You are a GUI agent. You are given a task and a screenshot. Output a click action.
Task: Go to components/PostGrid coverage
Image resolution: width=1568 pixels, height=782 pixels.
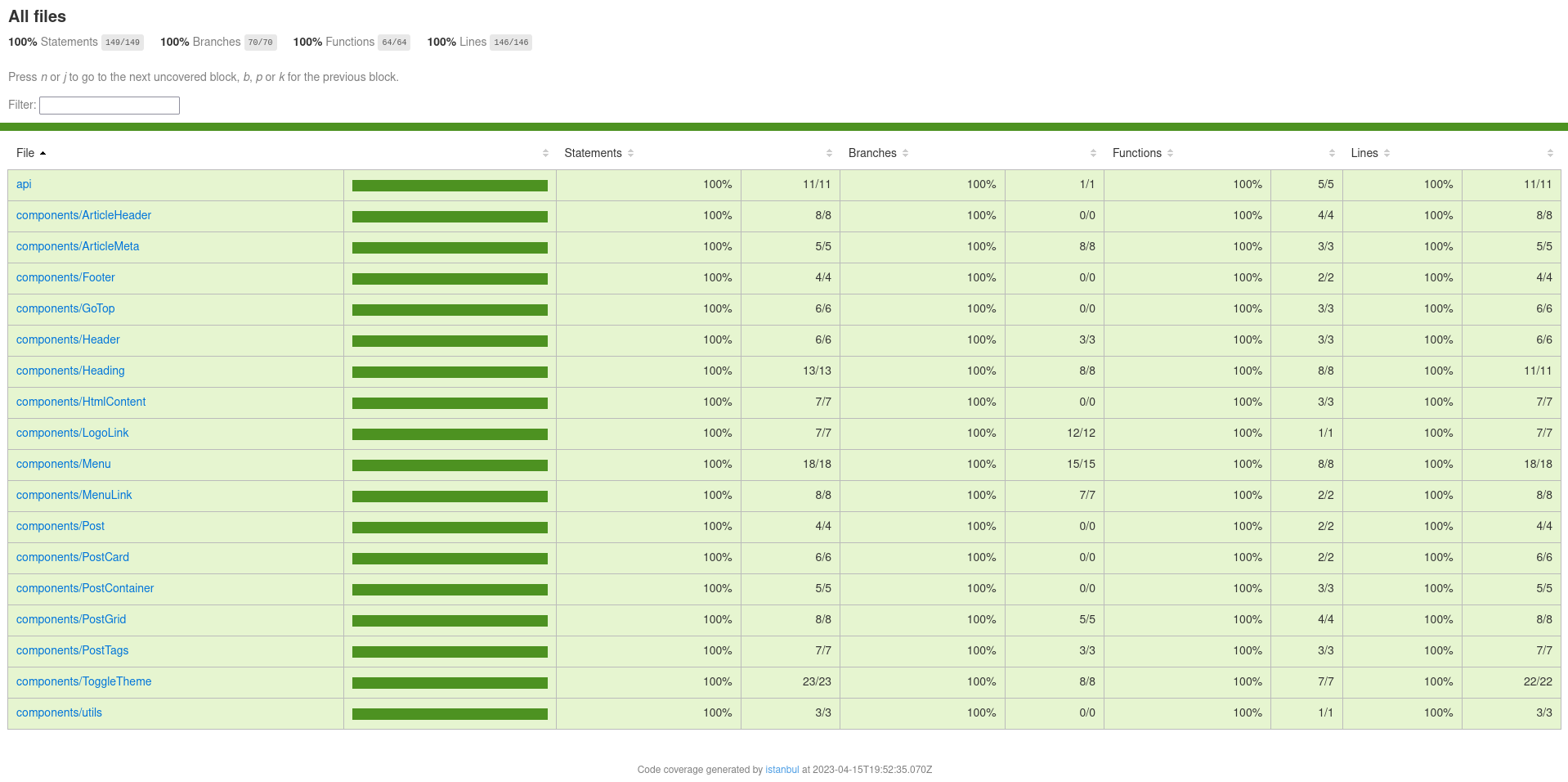pyautogui.click(x=71, y=619)
